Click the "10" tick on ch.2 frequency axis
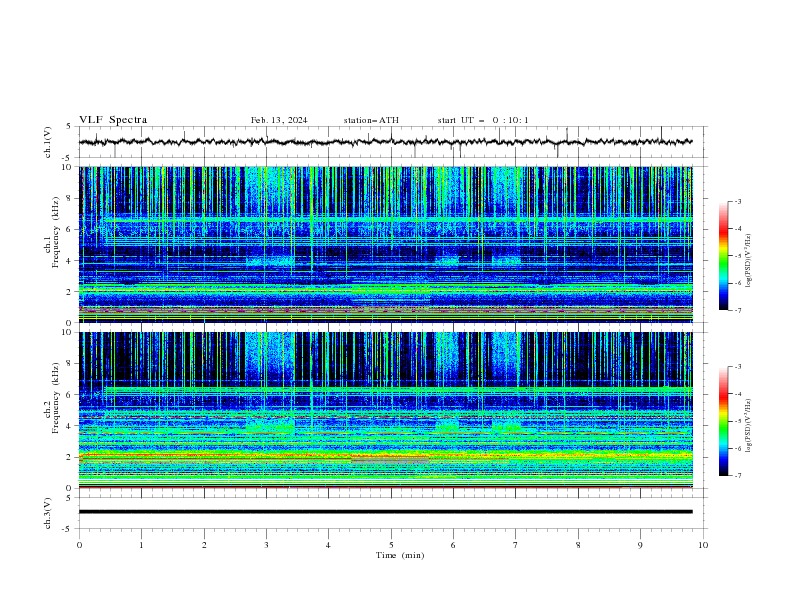Image resolution: width=792 pixels, height=612 pixels. pyautogui.click(x=67, y=332)
